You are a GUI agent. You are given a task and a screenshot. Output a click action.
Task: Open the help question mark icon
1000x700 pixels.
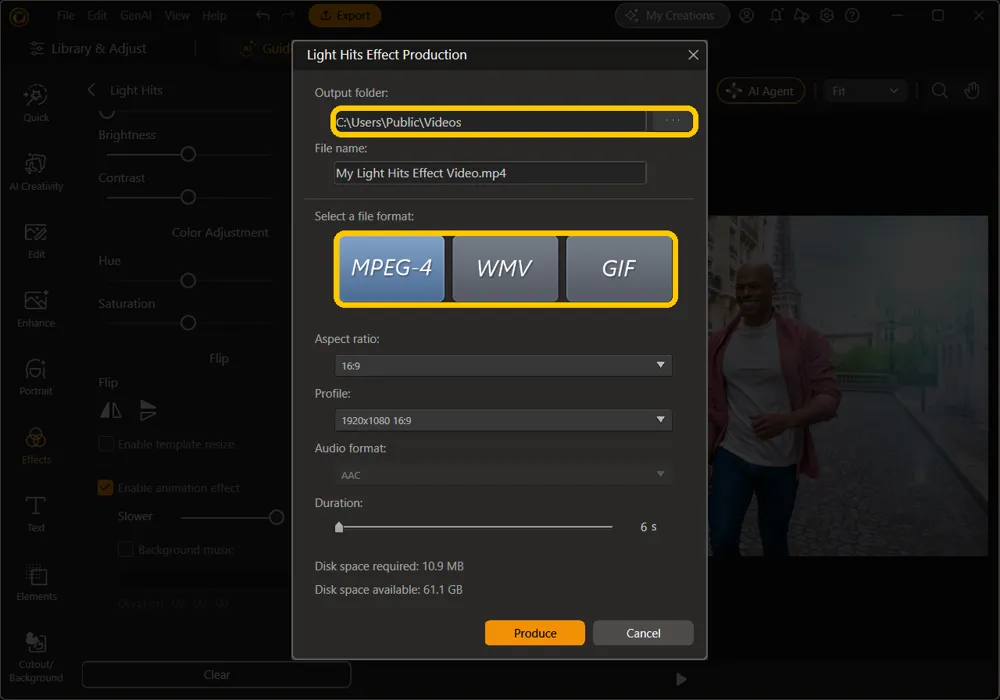(852, 15)
